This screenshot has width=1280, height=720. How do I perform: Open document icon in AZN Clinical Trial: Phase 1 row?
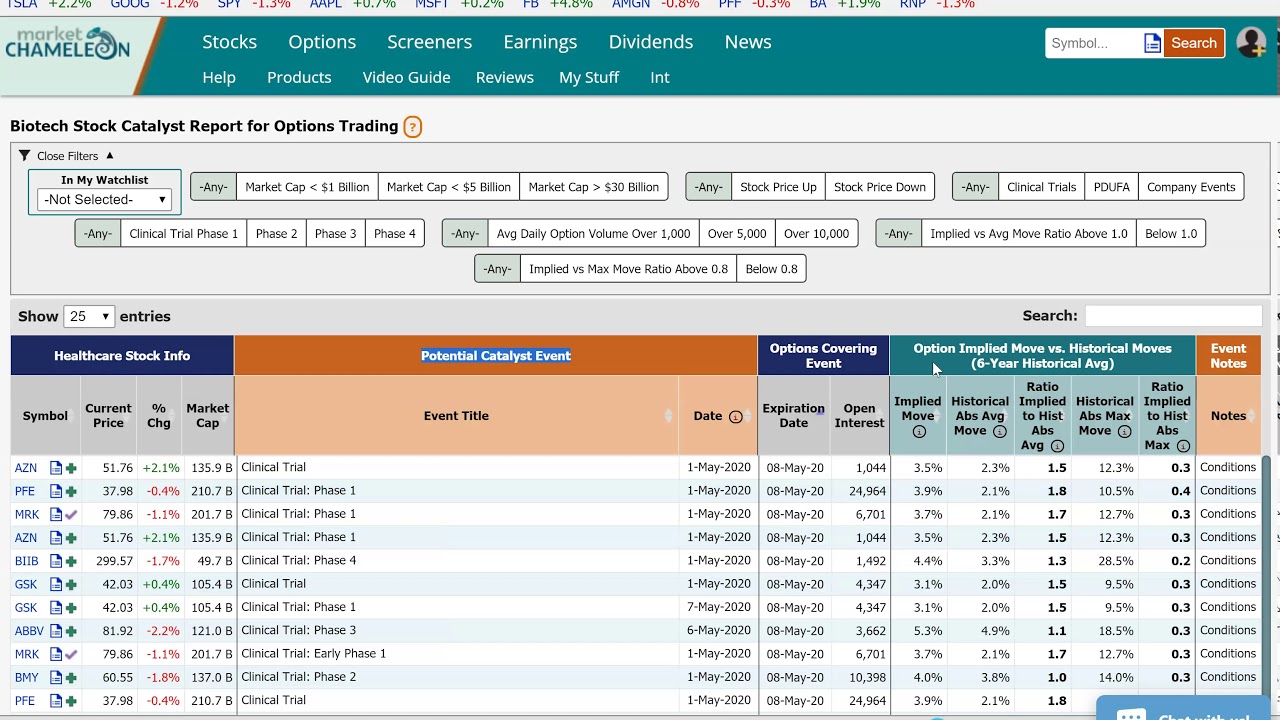56,538
